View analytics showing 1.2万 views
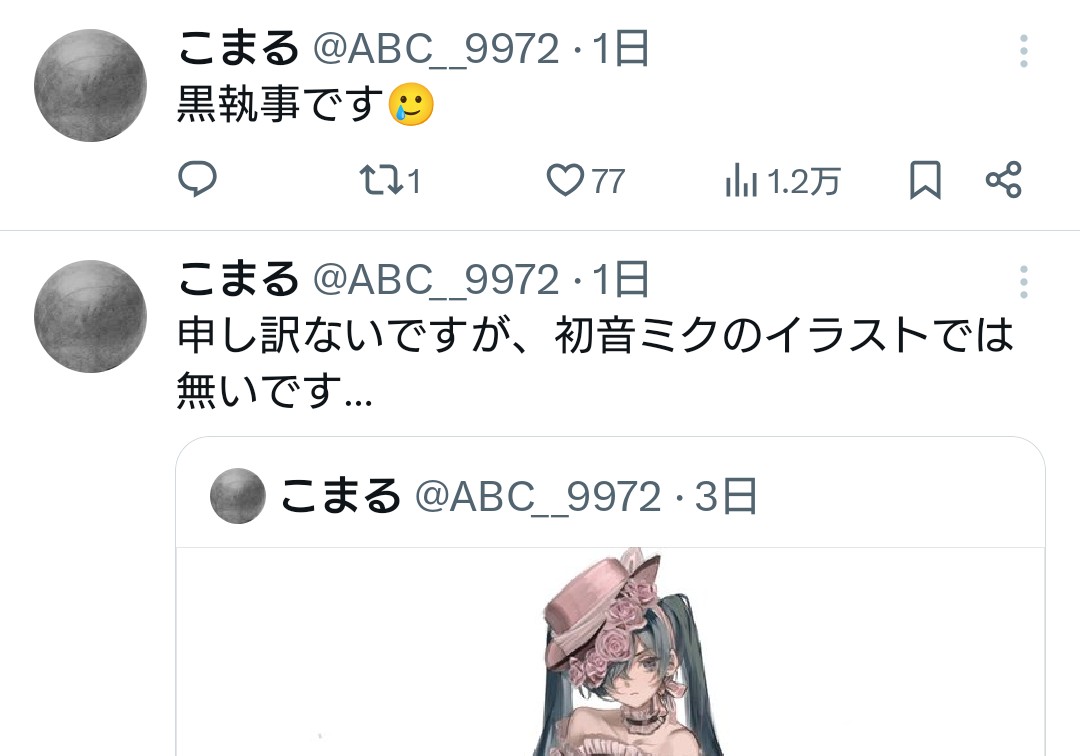 pos(782,181)
